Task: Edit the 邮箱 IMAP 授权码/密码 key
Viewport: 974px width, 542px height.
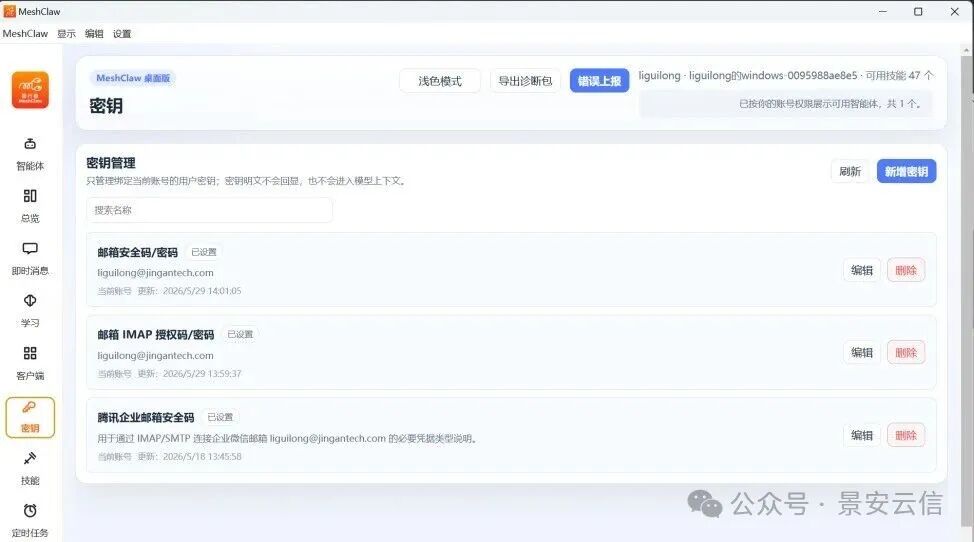Action: (x=862, y=353)
